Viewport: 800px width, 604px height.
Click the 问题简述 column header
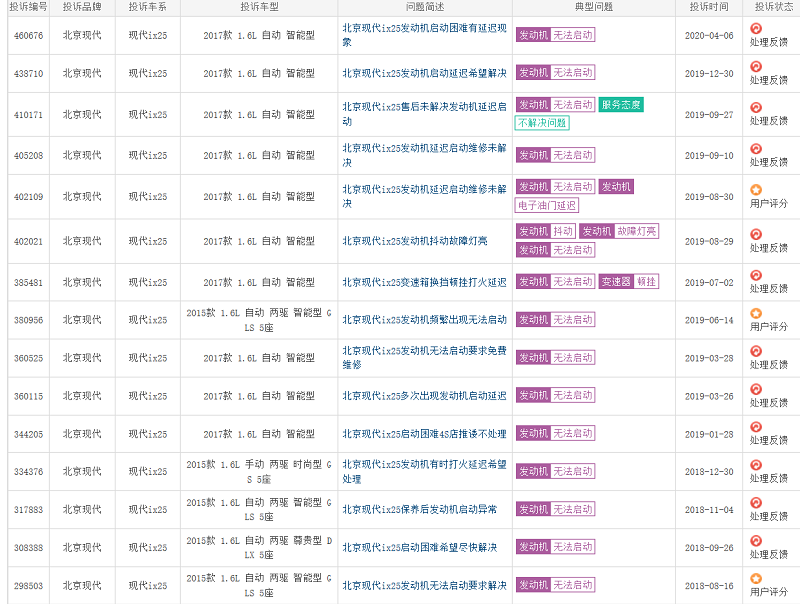click(x=425, y=7)
